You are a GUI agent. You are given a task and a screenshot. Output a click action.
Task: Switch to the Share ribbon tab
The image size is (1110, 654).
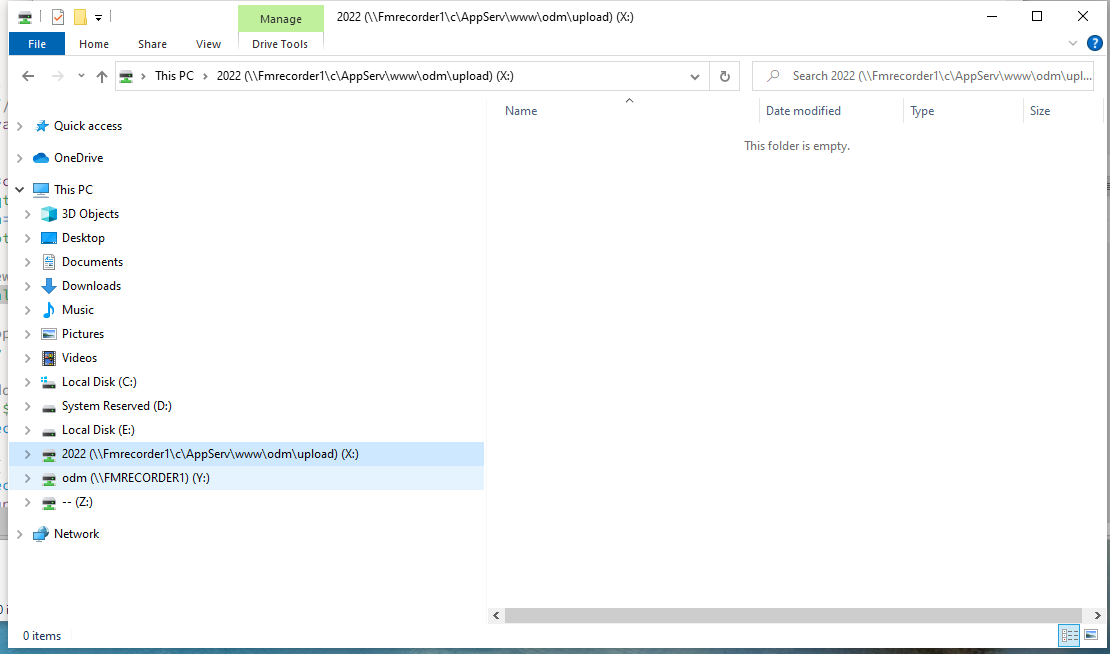pos(152,44)
